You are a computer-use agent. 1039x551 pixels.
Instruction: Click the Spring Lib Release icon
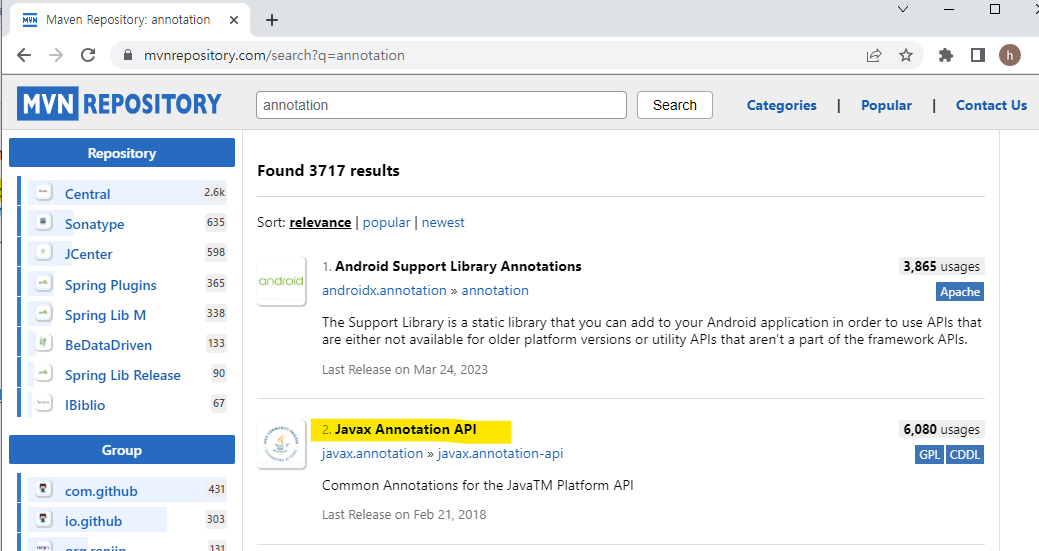click(44, 373)
